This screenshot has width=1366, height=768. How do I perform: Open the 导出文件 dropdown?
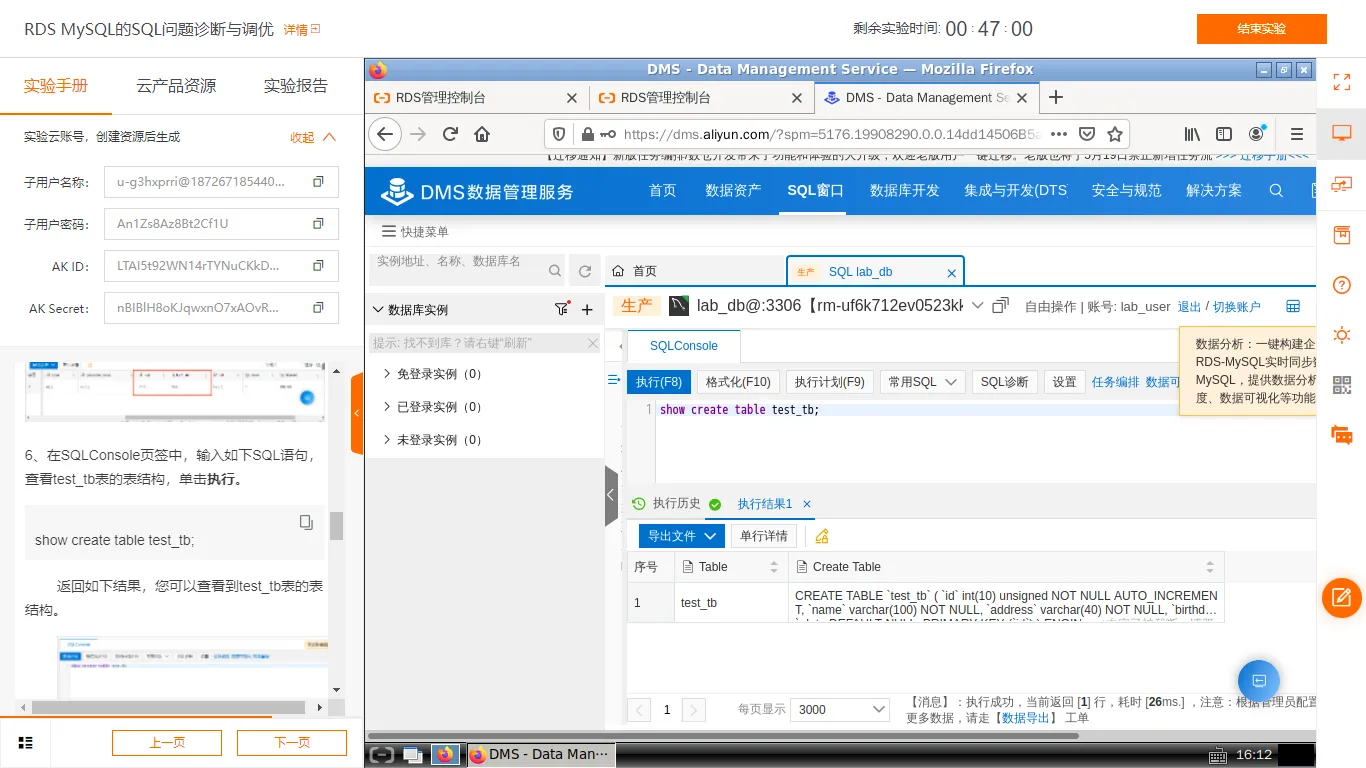coord(681,536)
